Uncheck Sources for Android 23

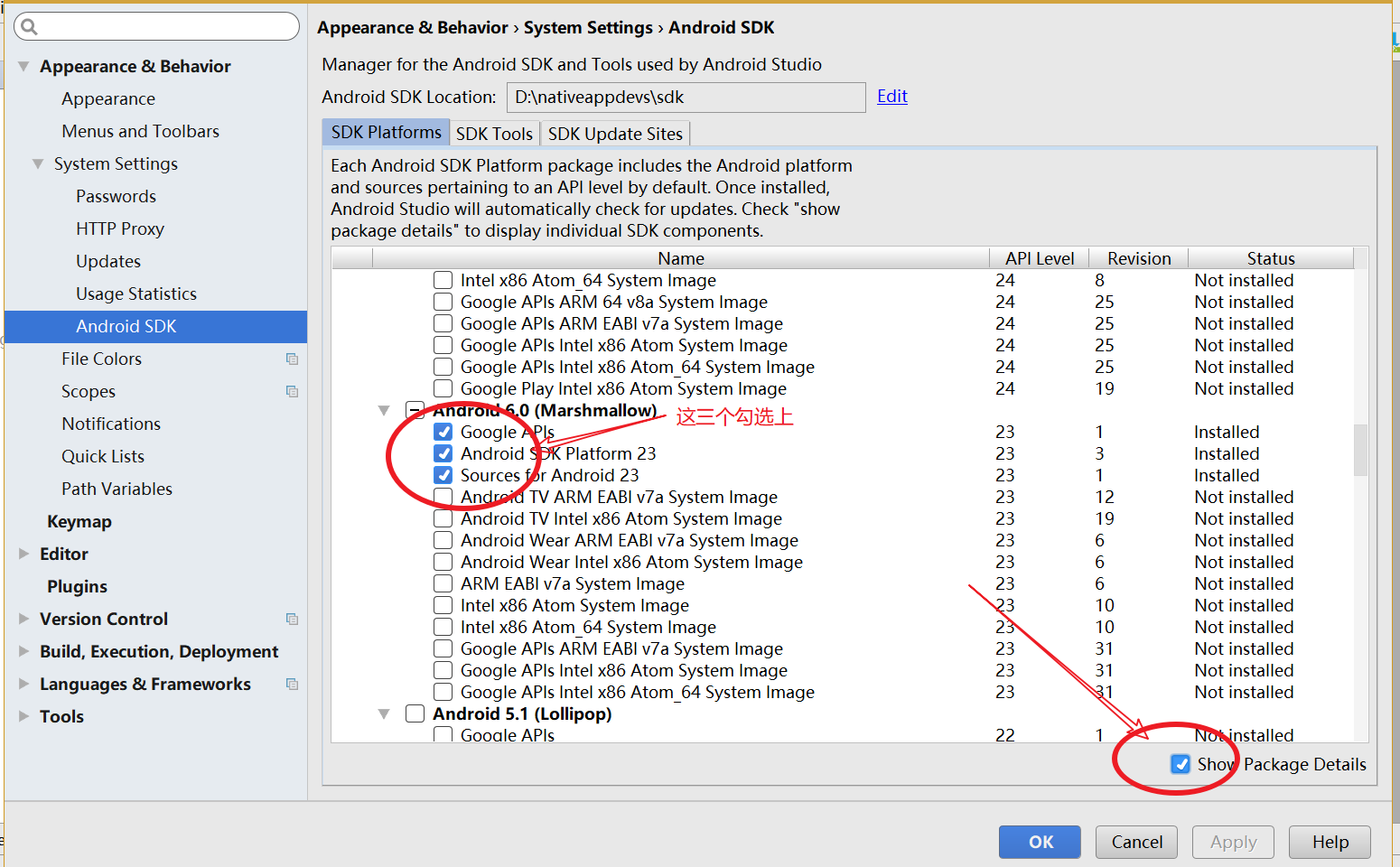(x=443, y=475)
